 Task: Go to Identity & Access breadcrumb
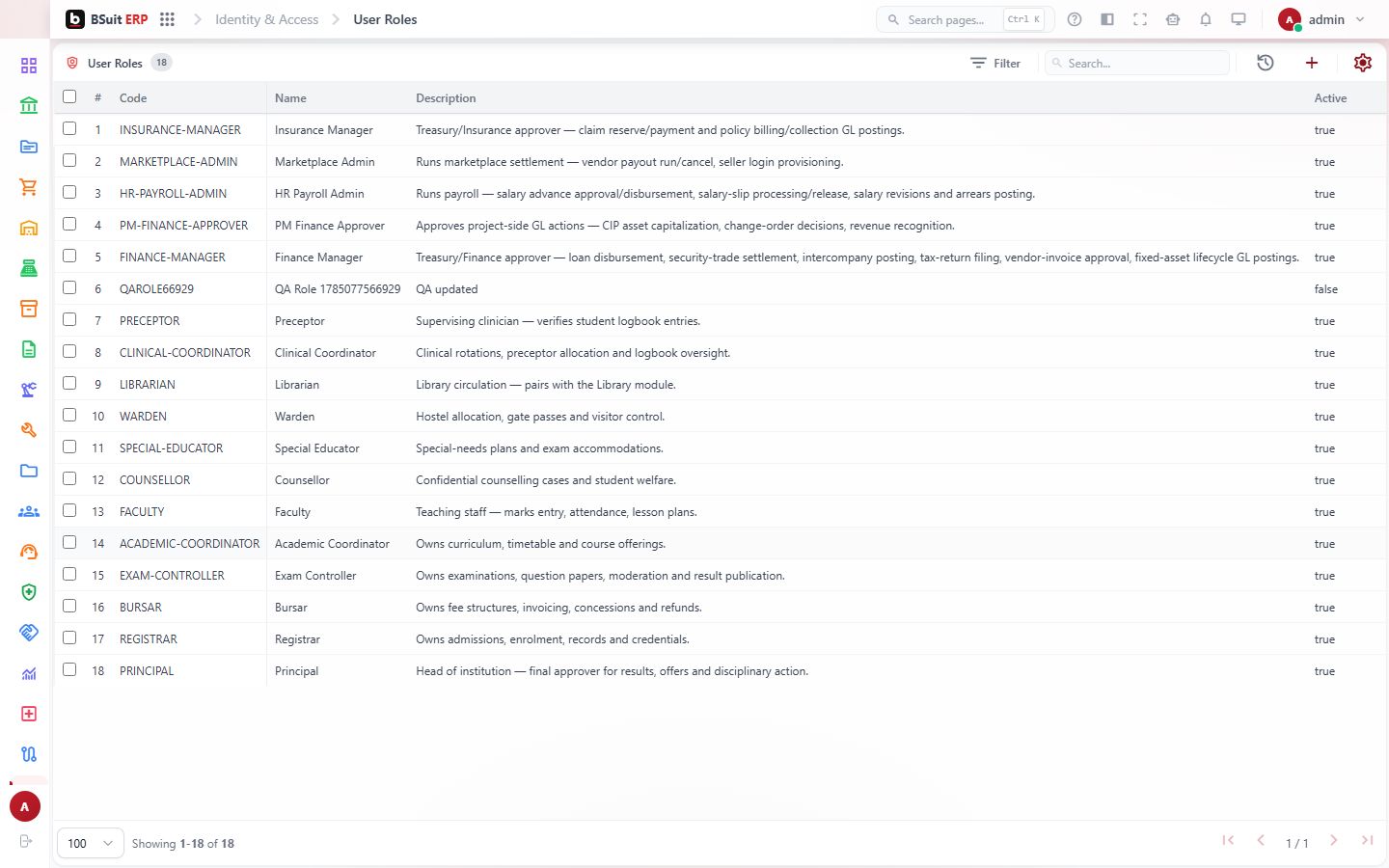click(266, 19)
